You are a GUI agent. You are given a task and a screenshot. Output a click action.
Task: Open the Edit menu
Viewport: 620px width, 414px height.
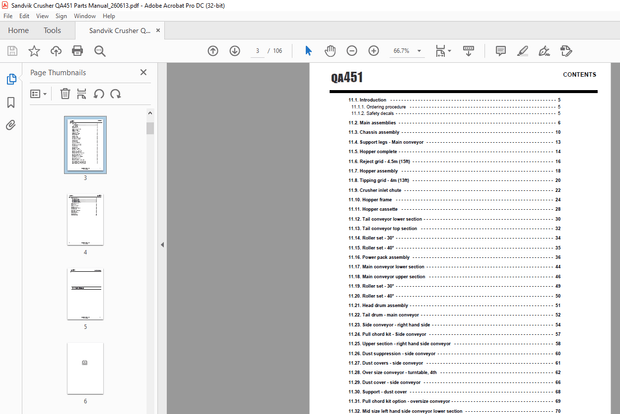click(x=25, y=16)
